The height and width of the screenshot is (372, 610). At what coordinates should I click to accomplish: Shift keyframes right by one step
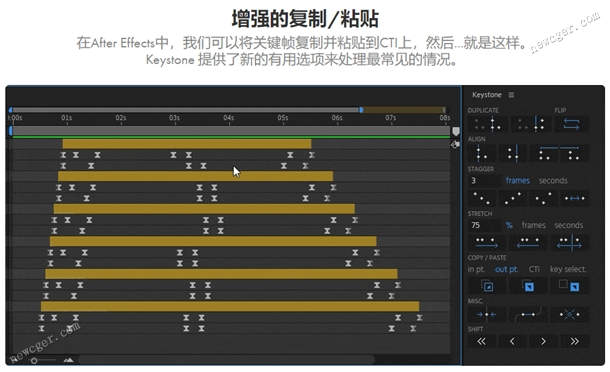pyautogui.click(x=543, y=341)
